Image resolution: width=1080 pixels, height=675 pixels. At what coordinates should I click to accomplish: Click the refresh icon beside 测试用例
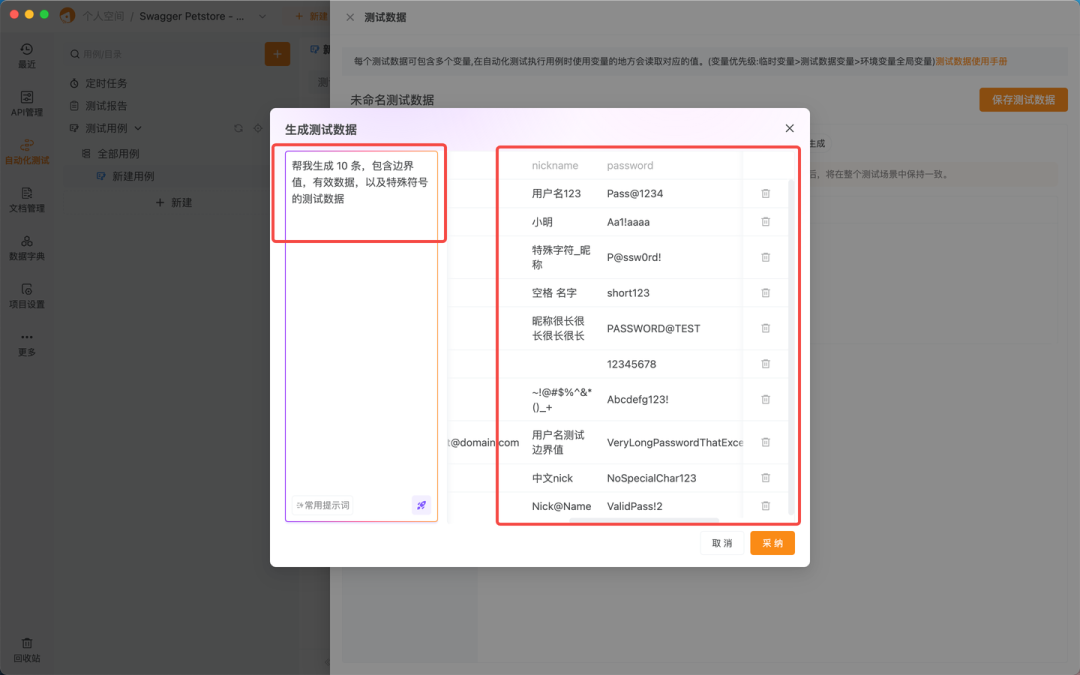point(238,128)
